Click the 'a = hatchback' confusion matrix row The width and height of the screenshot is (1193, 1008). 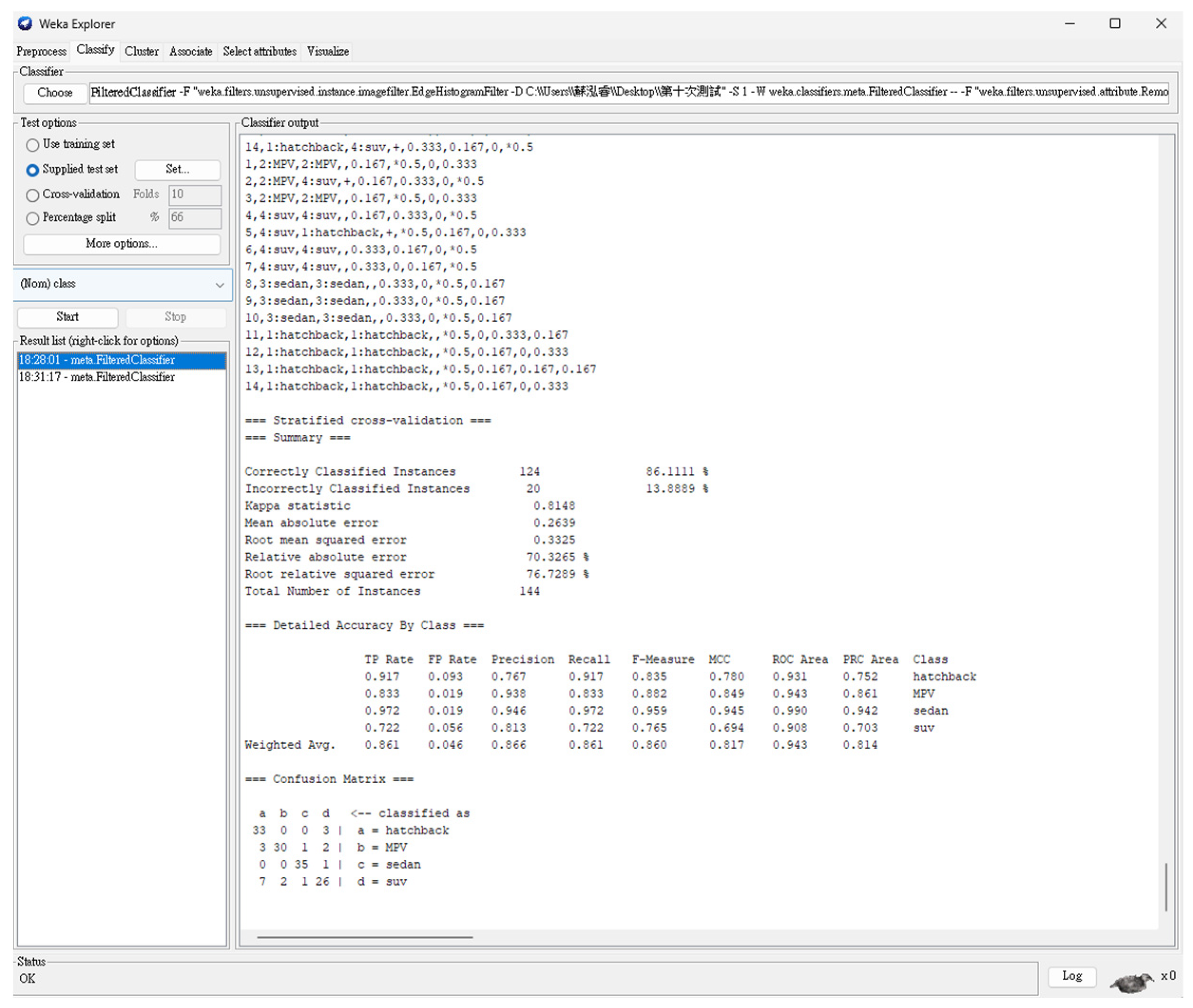click(350, 831)
